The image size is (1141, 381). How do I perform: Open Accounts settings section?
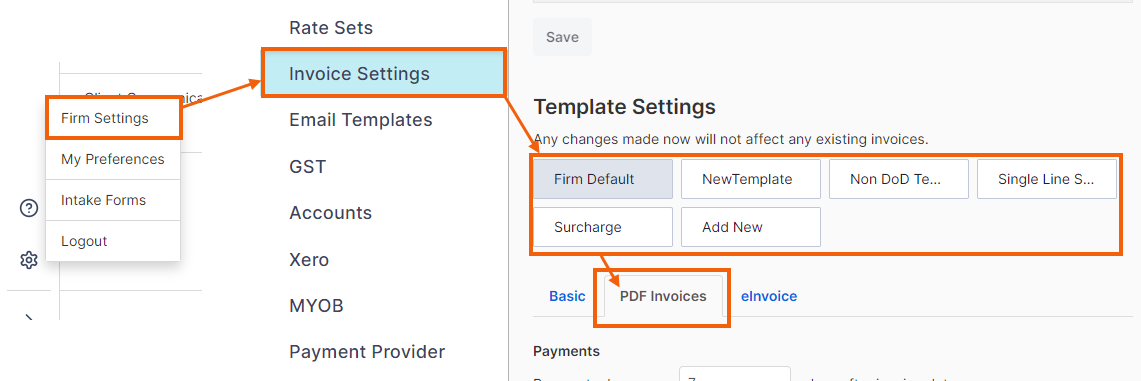point(330,212)
